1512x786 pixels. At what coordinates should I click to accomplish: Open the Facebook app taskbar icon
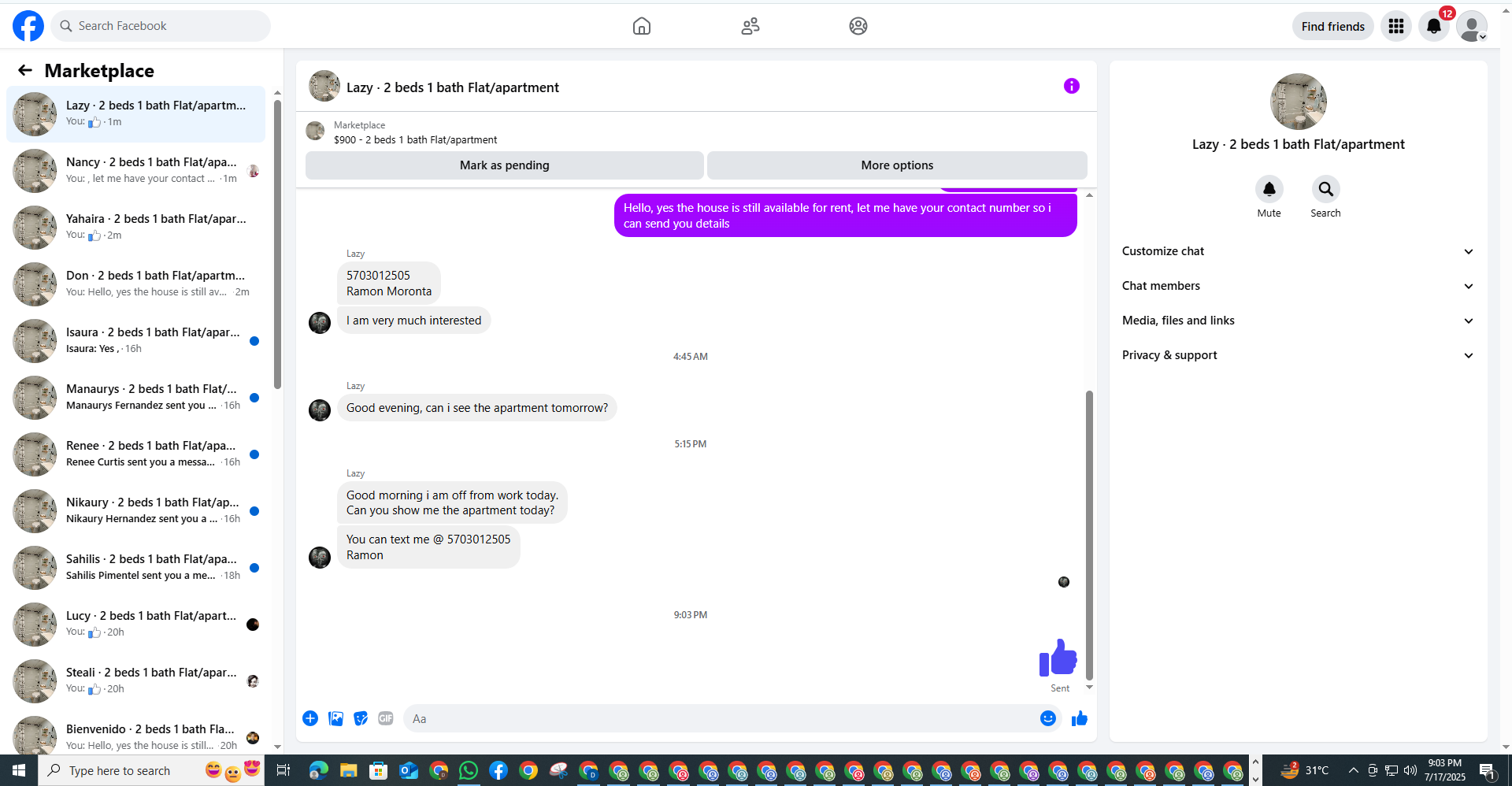(x=498, y=770)
